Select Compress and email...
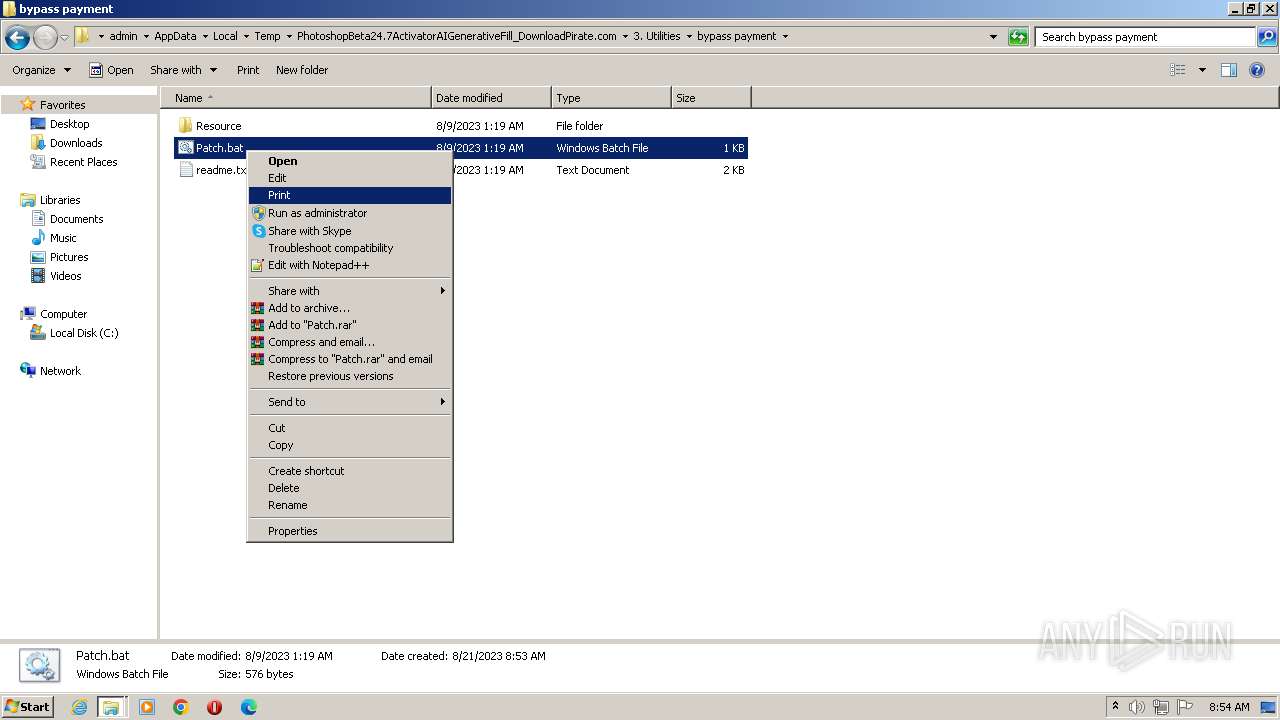This screenshot has width=1280, height=720. 350,342
